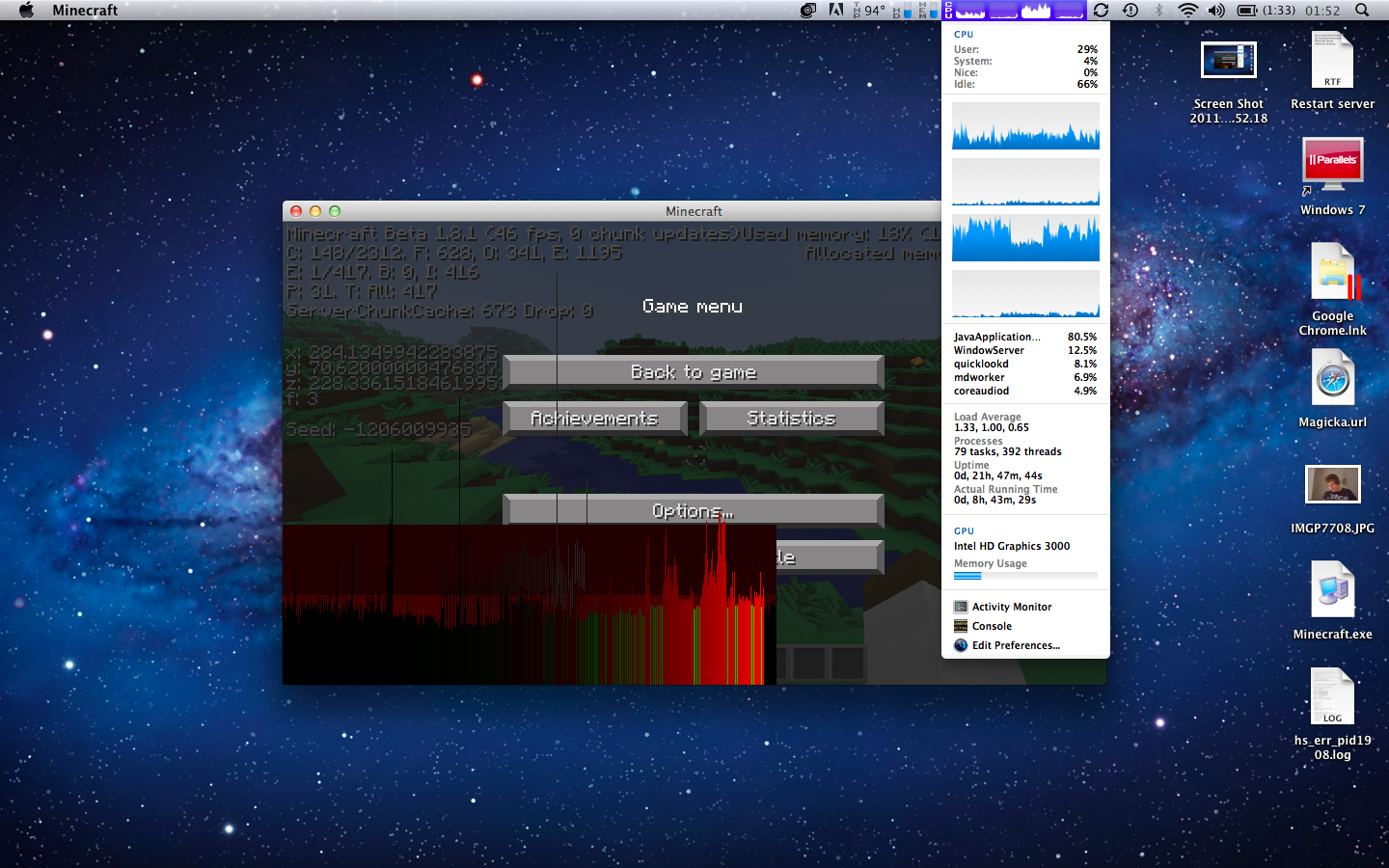Click the sync arrows menu bar icon

[x=1101, y=10]
